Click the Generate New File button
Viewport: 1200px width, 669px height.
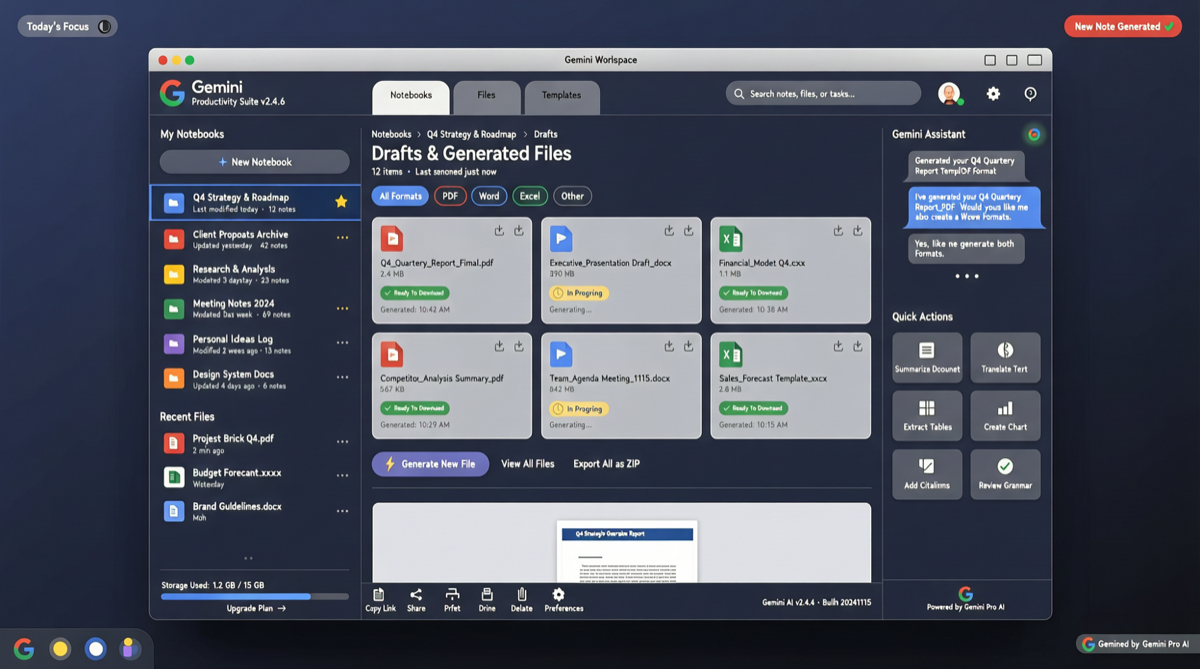(x=431, y=464)
